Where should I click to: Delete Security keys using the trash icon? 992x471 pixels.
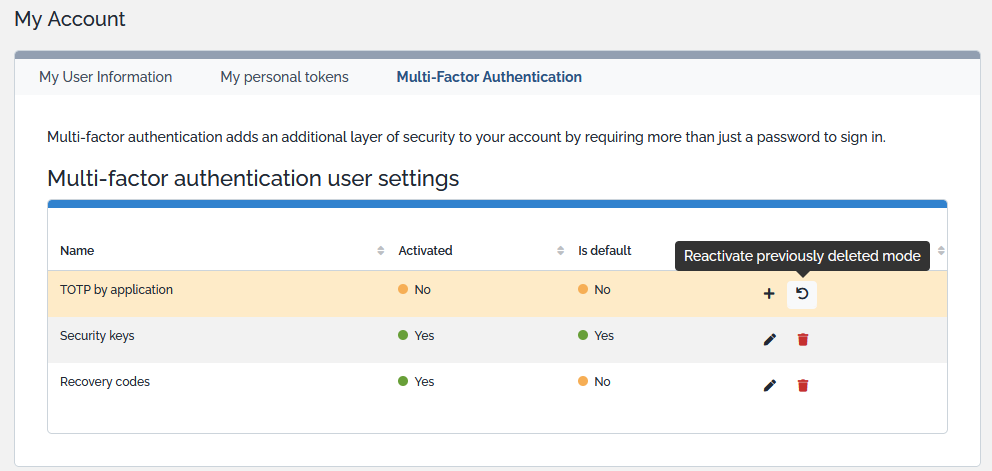click(803, 340)
